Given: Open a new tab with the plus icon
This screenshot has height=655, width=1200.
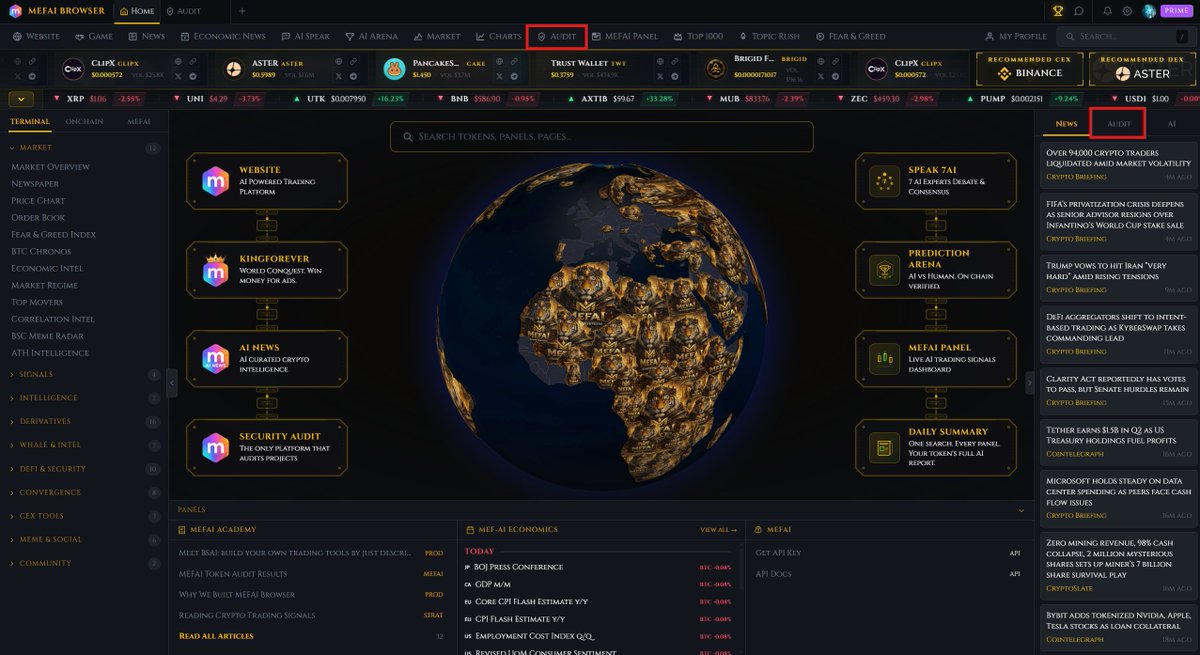Looking at the screenshot, I should [241, 11].
